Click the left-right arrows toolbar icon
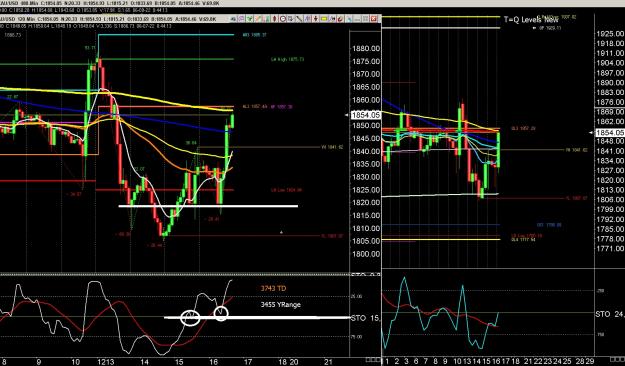Image resolution: width=625 pixels, height=366 pixels. point(333,19)
